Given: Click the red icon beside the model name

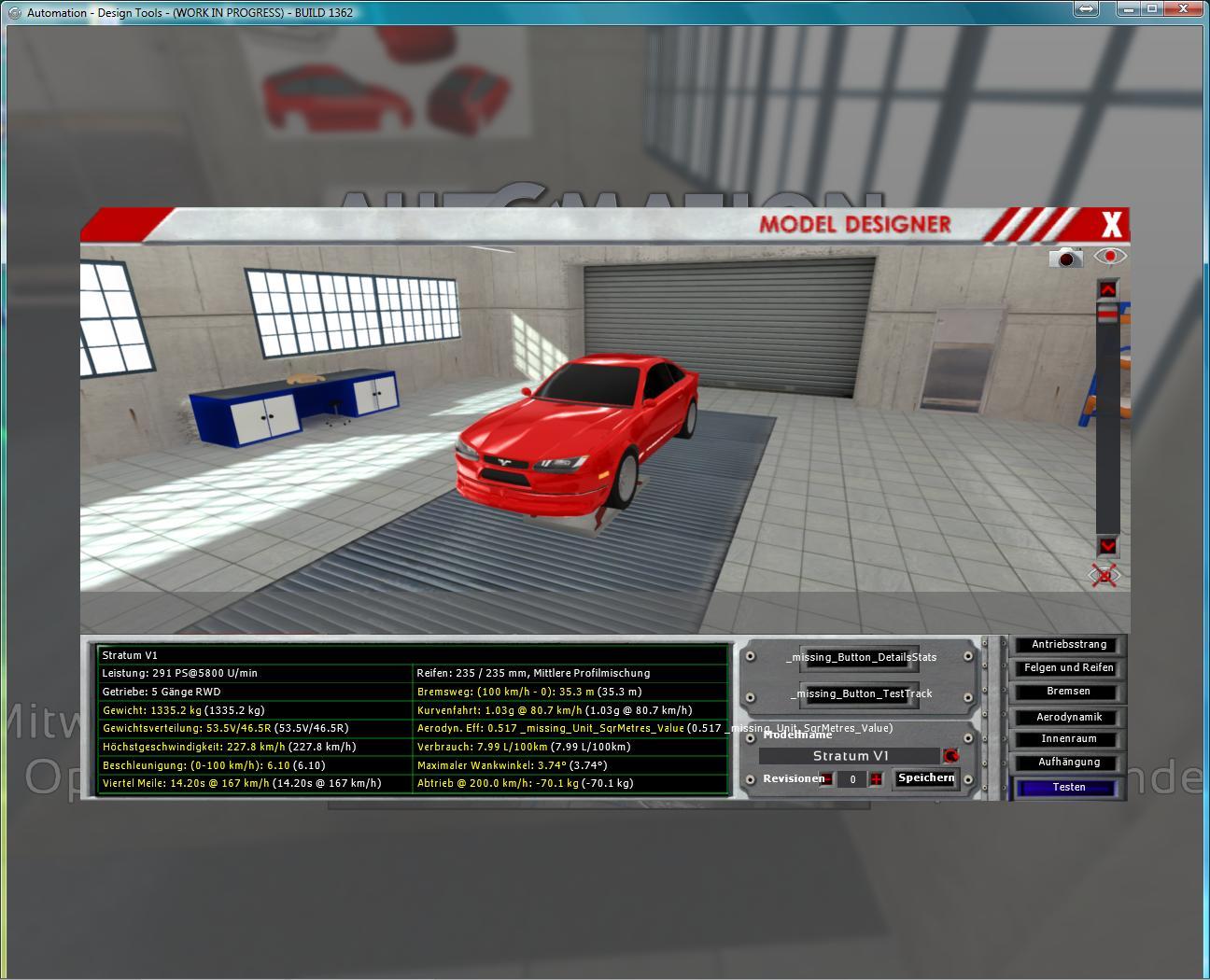Looking at the screenshot, I should [950, 756].
